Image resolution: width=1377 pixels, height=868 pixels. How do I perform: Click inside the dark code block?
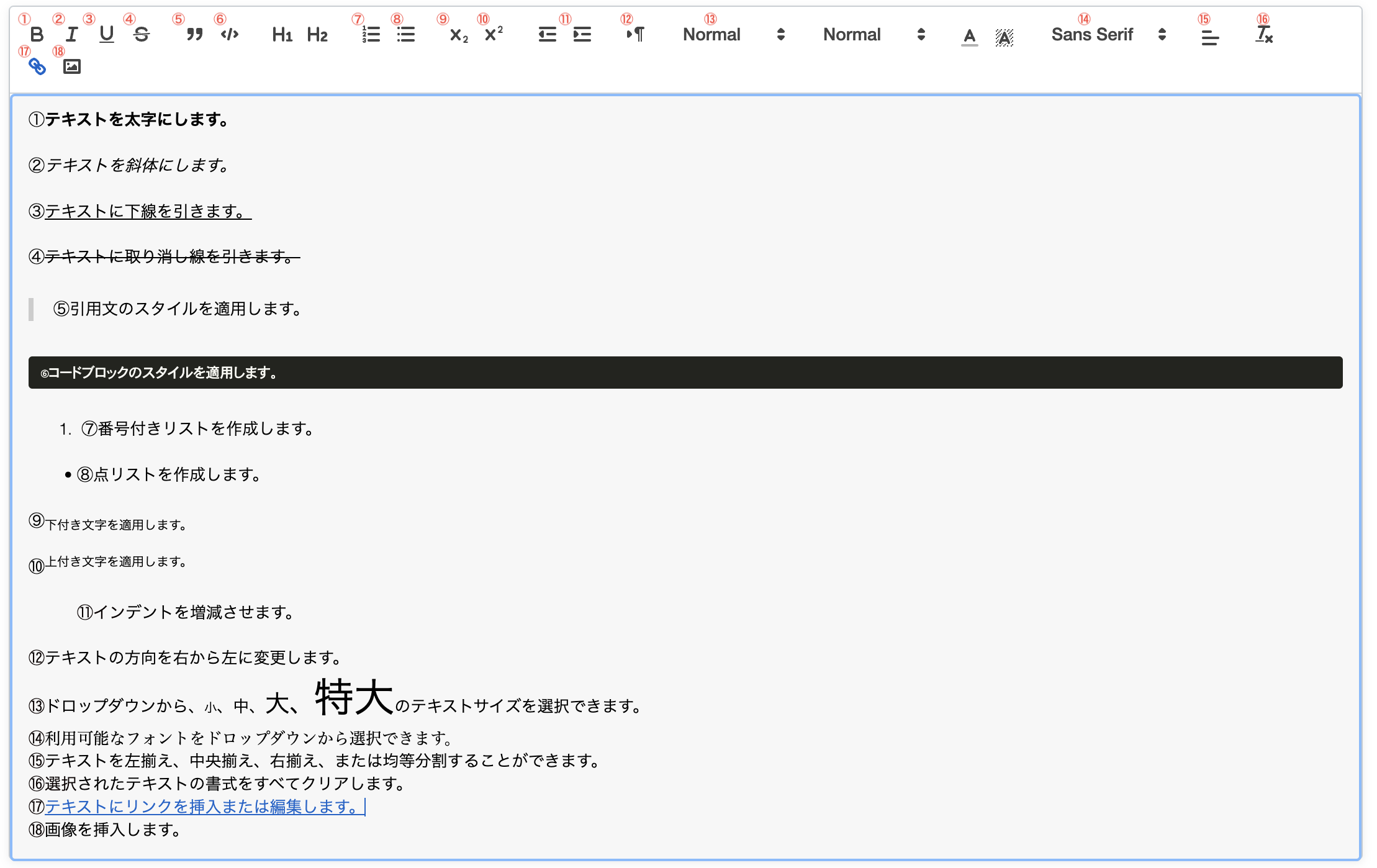tap(685, 373)
